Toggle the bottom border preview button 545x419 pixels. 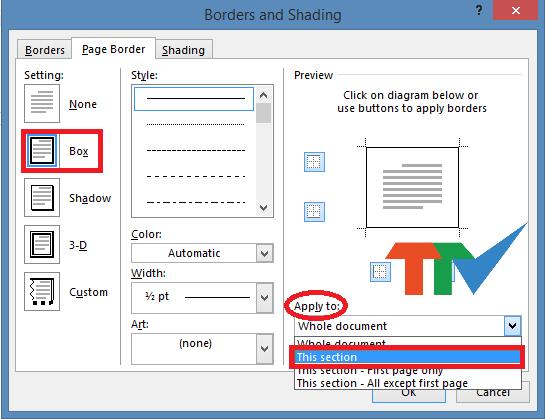315,212
